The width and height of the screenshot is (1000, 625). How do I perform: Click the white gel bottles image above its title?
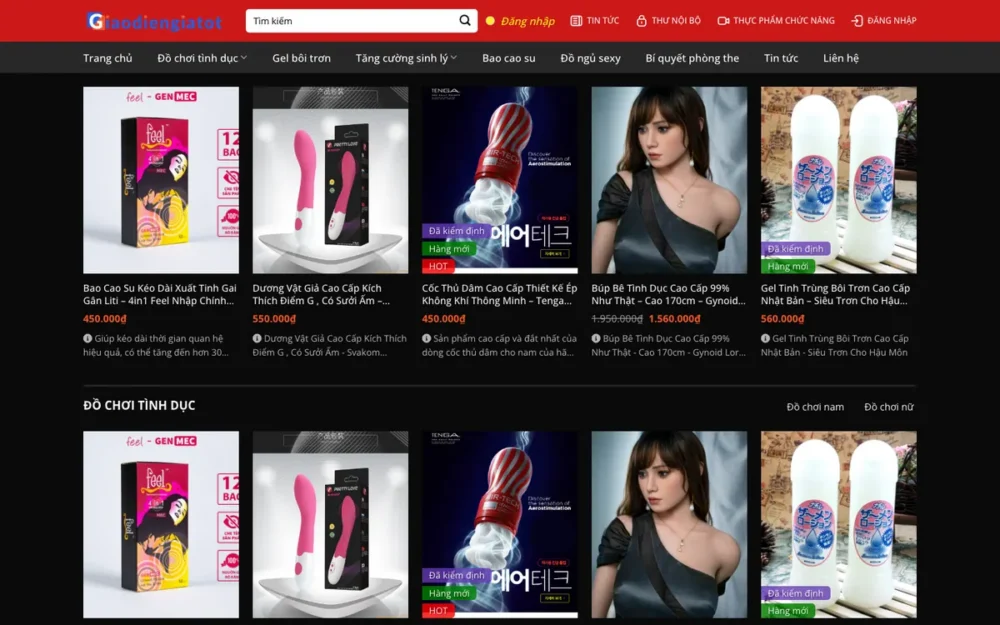coord(839,180)
